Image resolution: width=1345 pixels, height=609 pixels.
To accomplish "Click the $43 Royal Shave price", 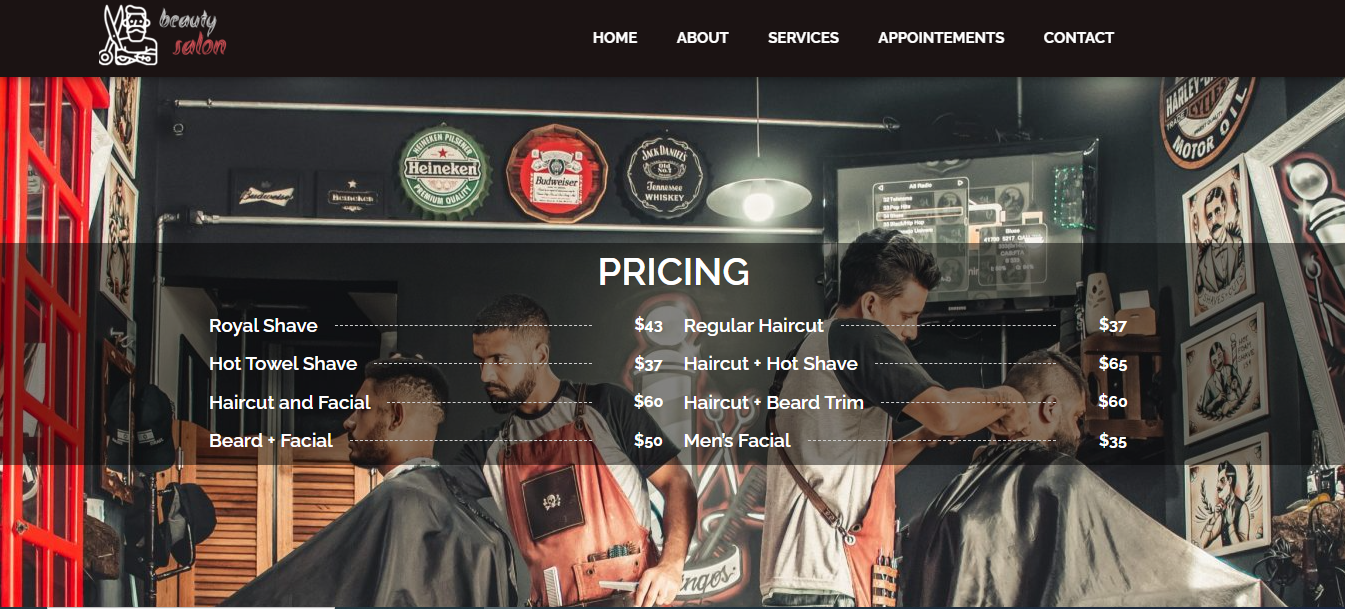I will [648, 325].
